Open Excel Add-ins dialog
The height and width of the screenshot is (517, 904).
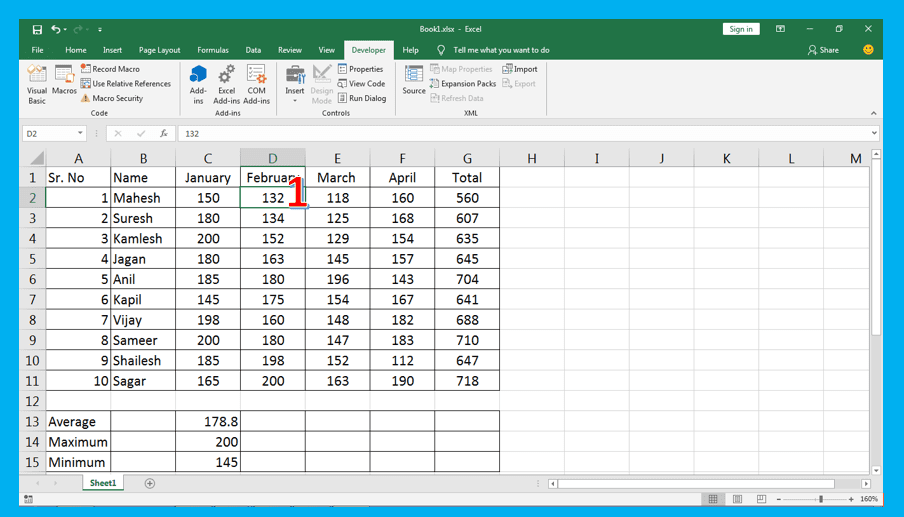click(227, 84)
